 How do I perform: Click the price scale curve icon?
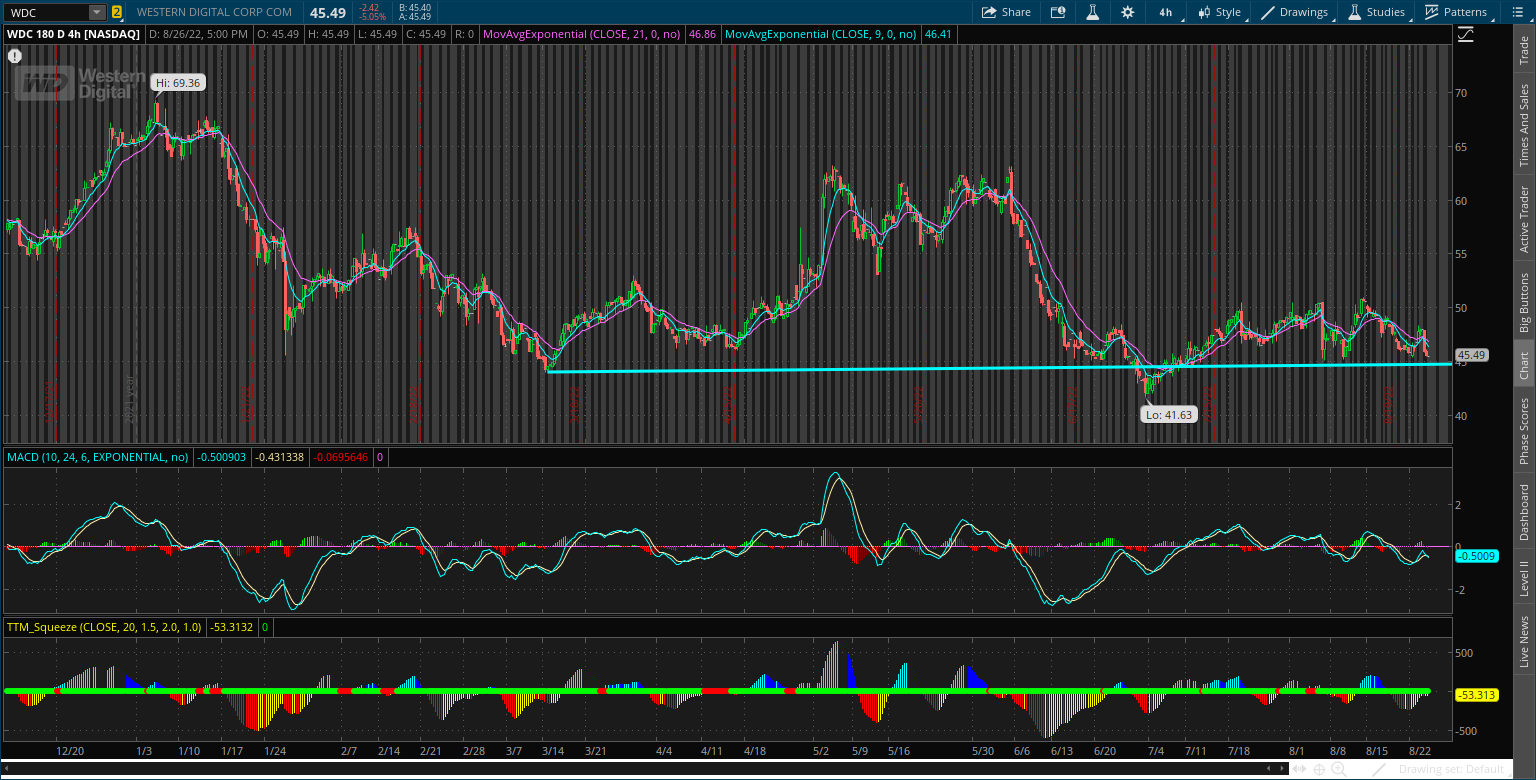[x=1465, y=33]
